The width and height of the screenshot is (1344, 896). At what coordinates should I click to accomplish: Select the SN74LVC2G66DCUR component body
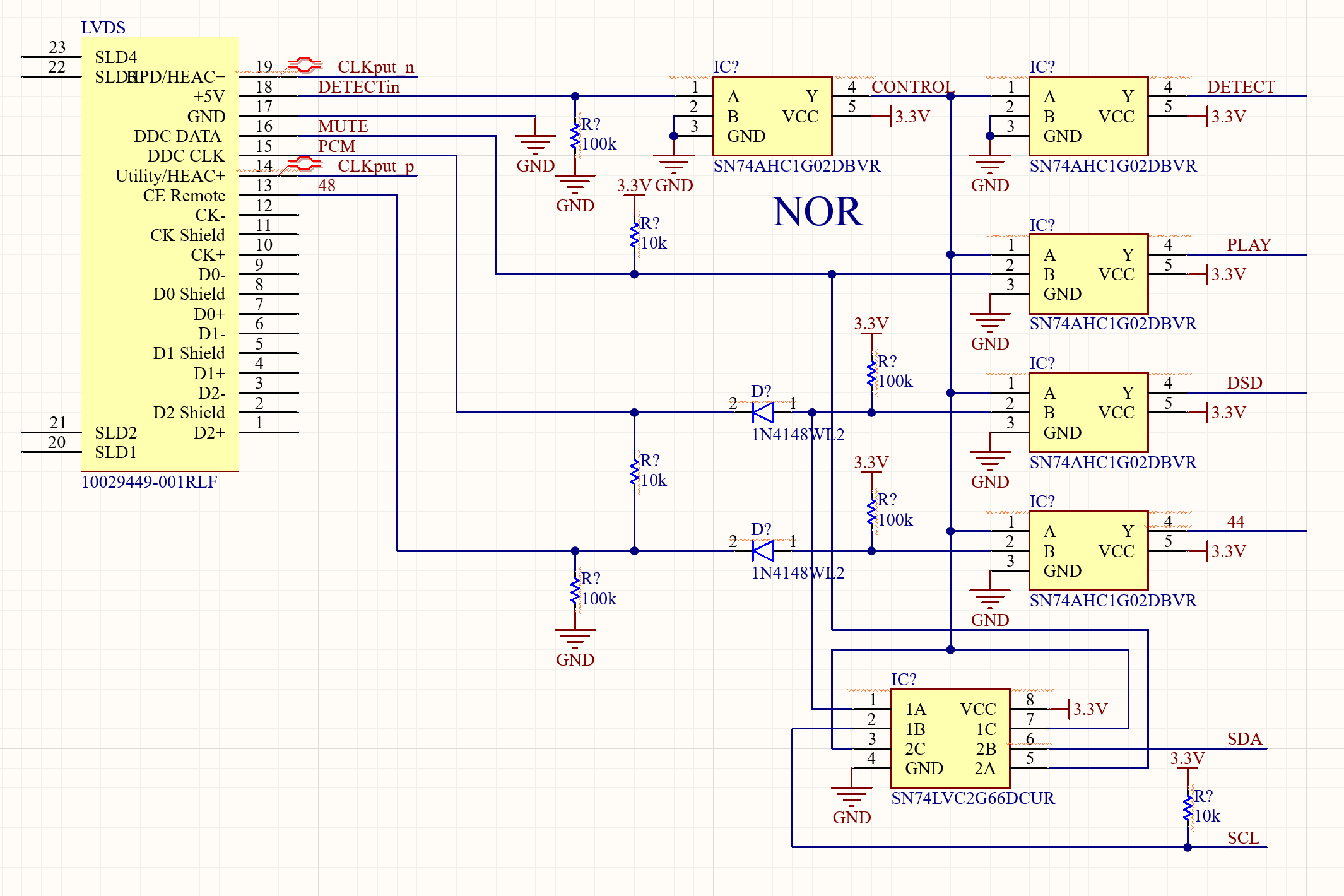pyautogui.click(x=950, y=738)
